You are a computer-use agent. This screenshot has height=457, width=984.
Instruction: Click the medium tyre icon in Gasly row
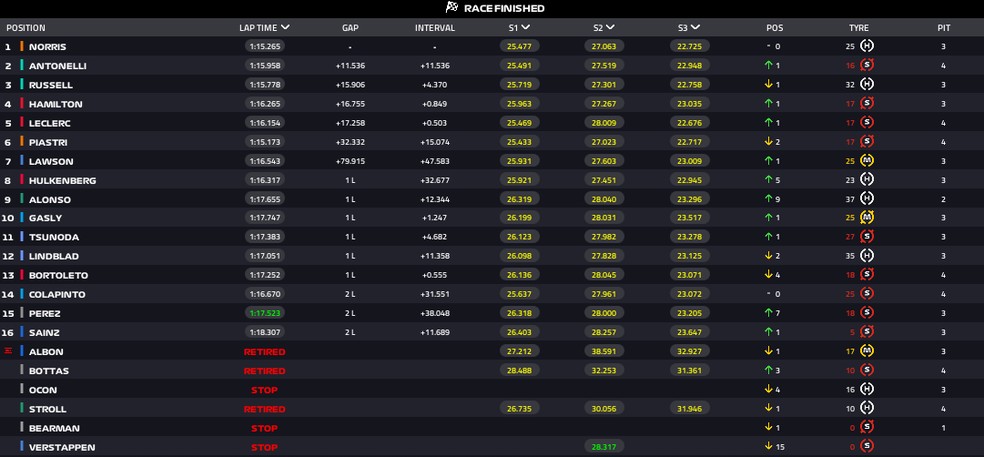[867, 217]
